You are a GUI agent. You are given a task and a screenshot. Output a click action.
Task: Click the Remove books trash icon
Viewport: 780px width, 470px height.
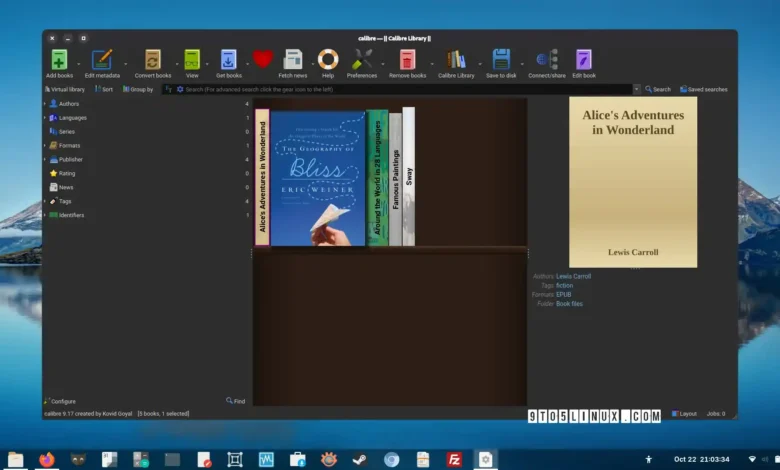[407, 60]
